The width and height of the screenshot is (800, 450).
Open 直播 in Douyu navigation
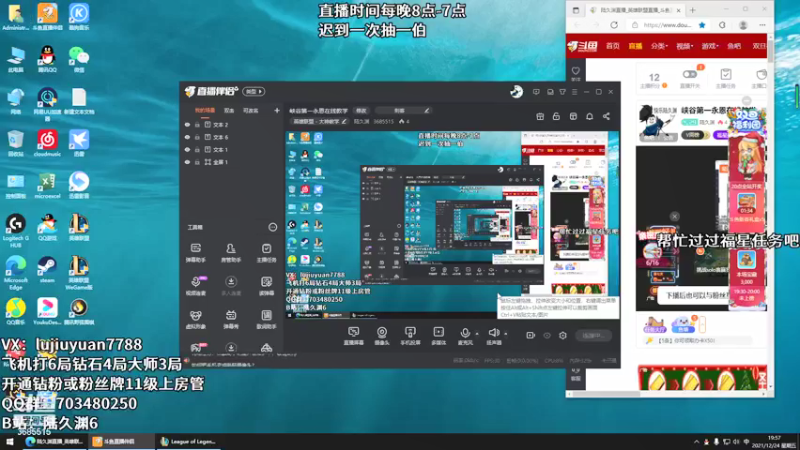pyautogui.click(x=635, y=46)
